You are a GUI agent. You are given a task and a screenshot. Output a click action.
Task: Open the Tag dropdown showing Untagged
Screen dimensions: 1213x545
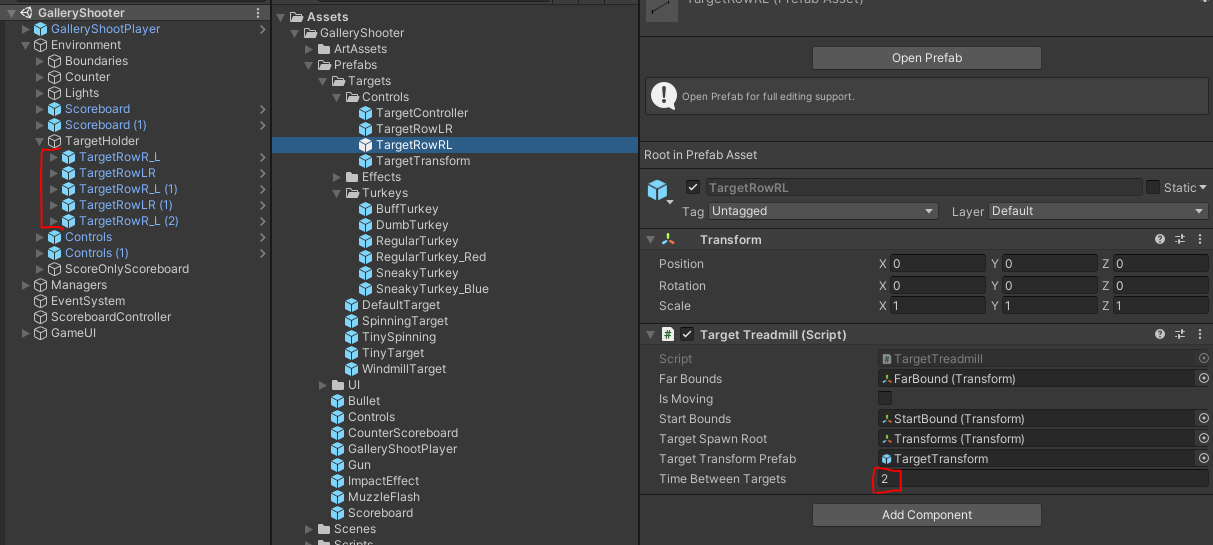[822, 211]
